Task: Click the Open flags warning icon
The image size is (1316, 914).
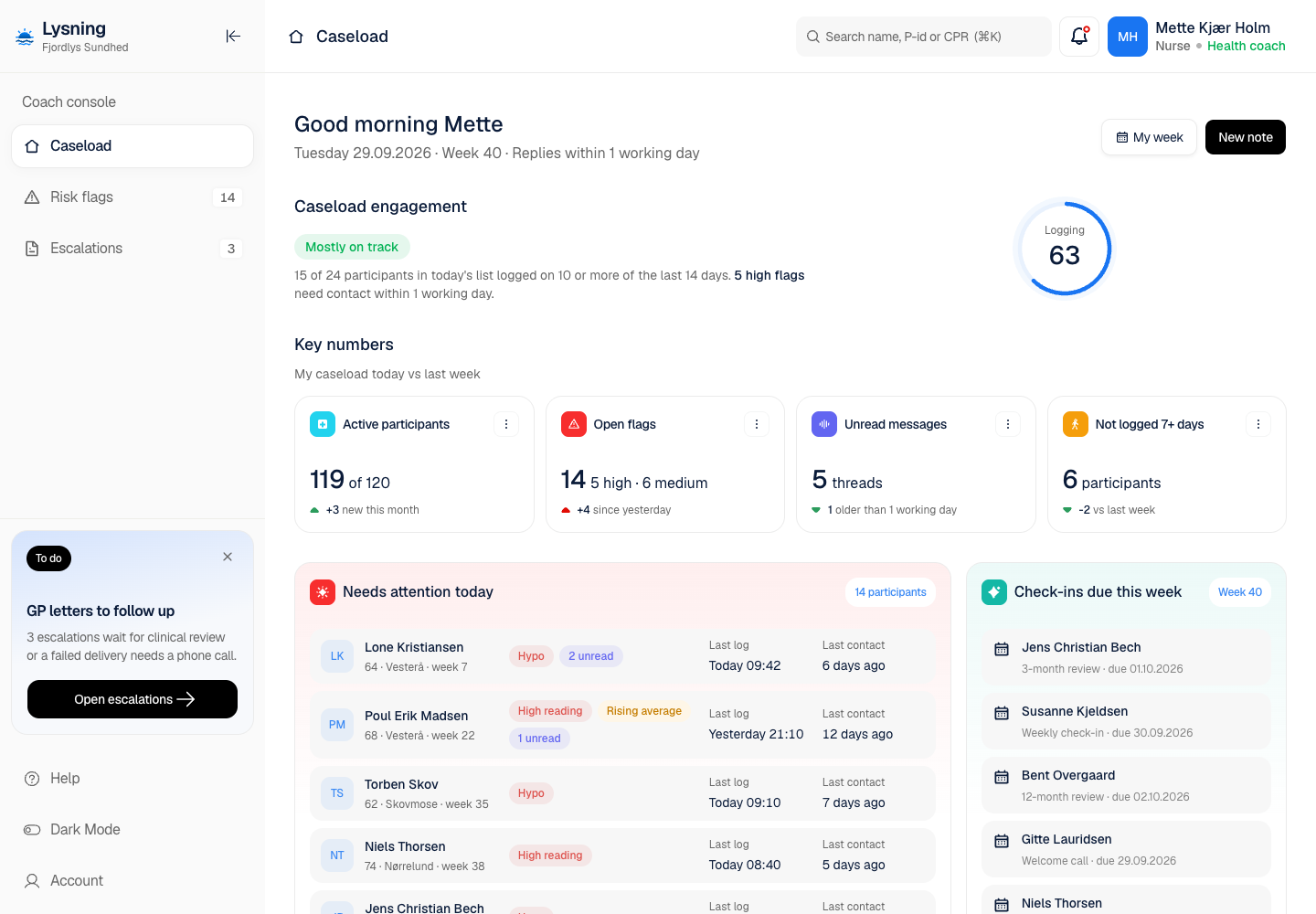Action: coord(574,424)
